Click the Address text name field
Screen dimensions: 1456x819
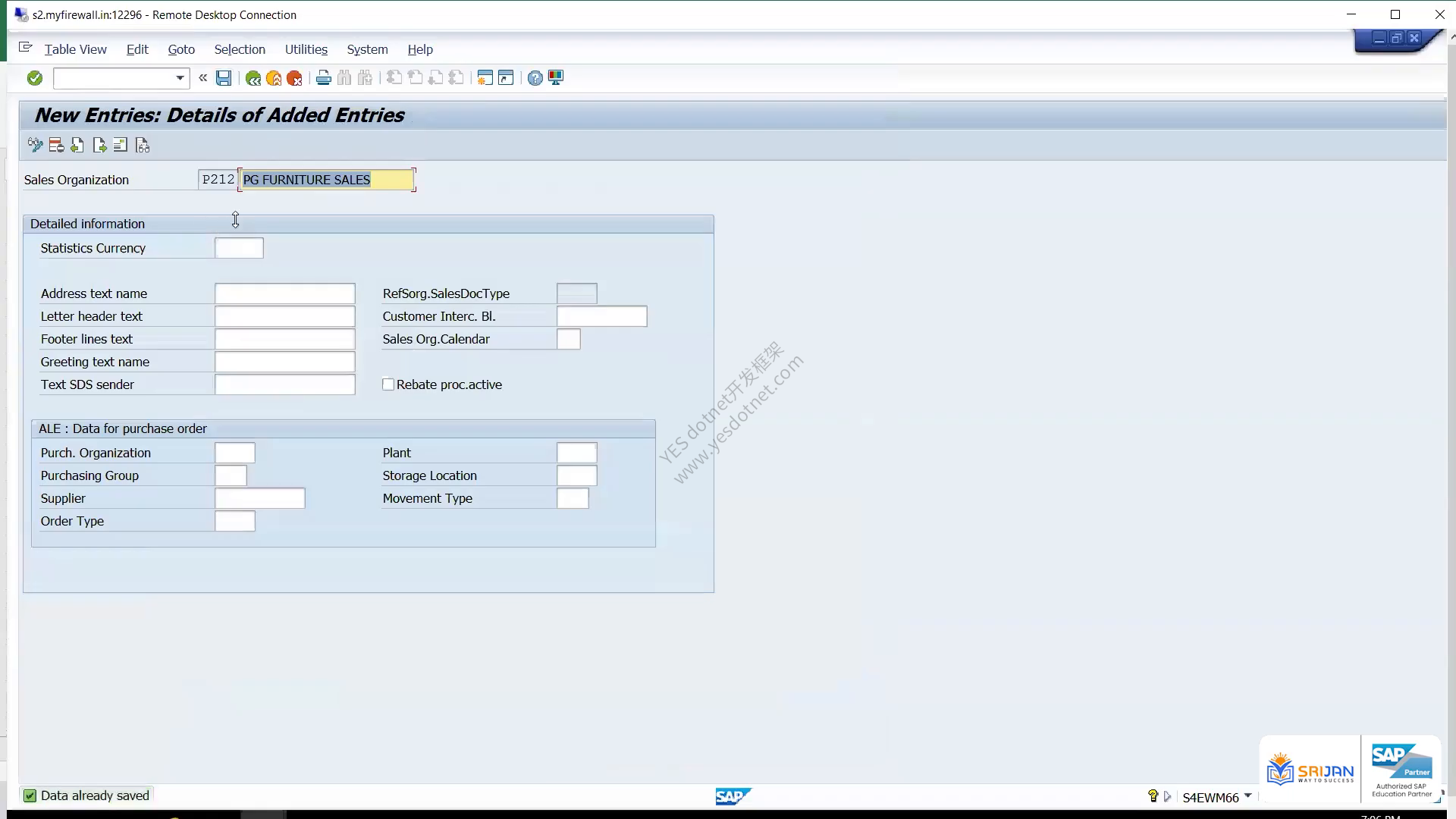tap(285, 293)
